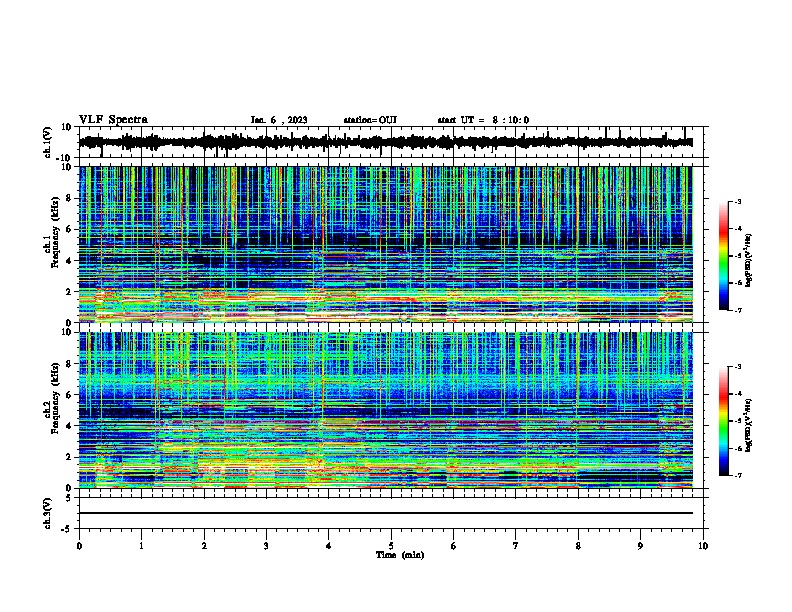
Task: Click time axis tick label "10"
Action: 703,546
